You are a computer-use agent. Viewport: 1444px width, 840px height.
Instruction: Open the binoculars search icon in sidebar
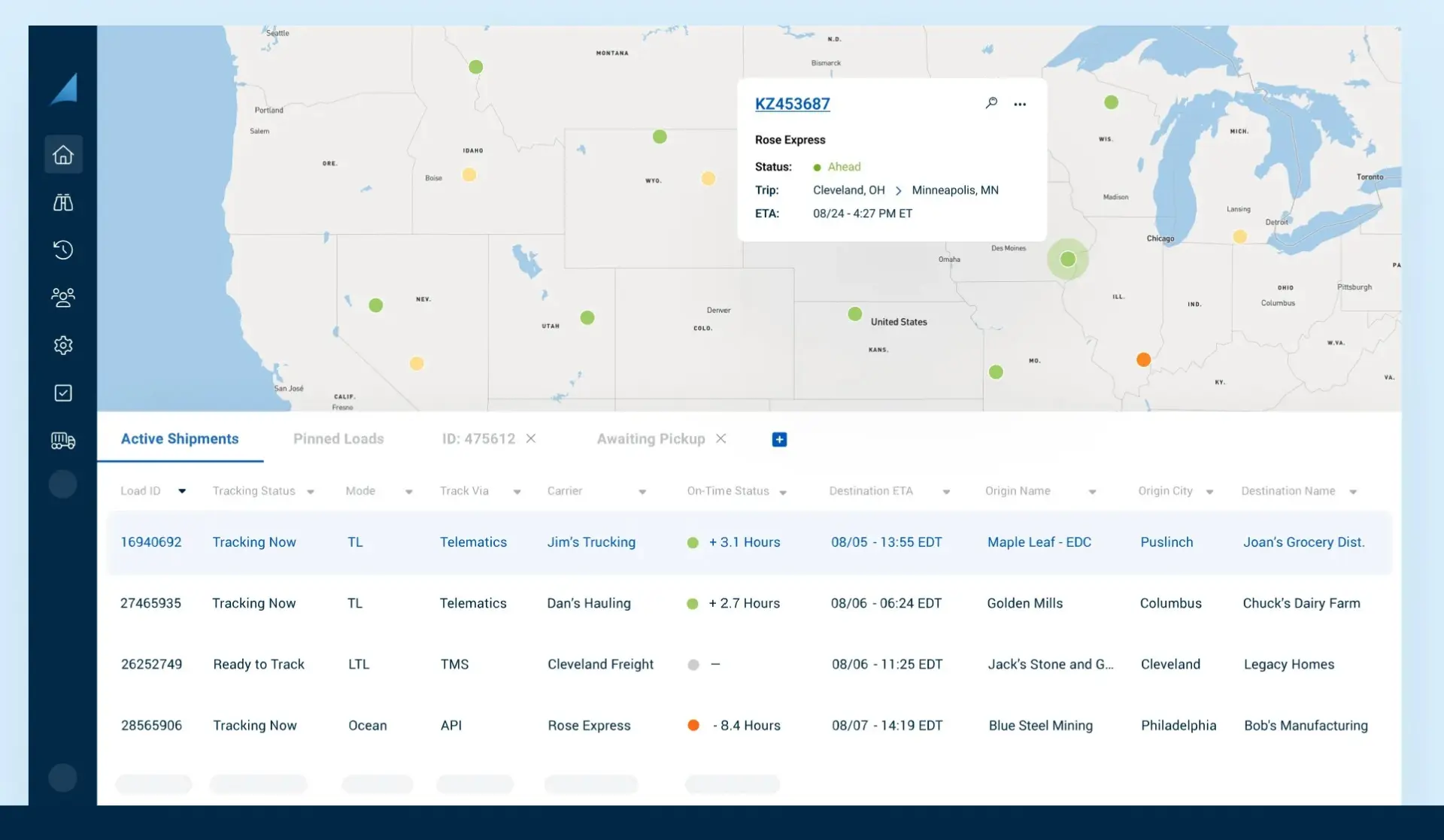63,202
